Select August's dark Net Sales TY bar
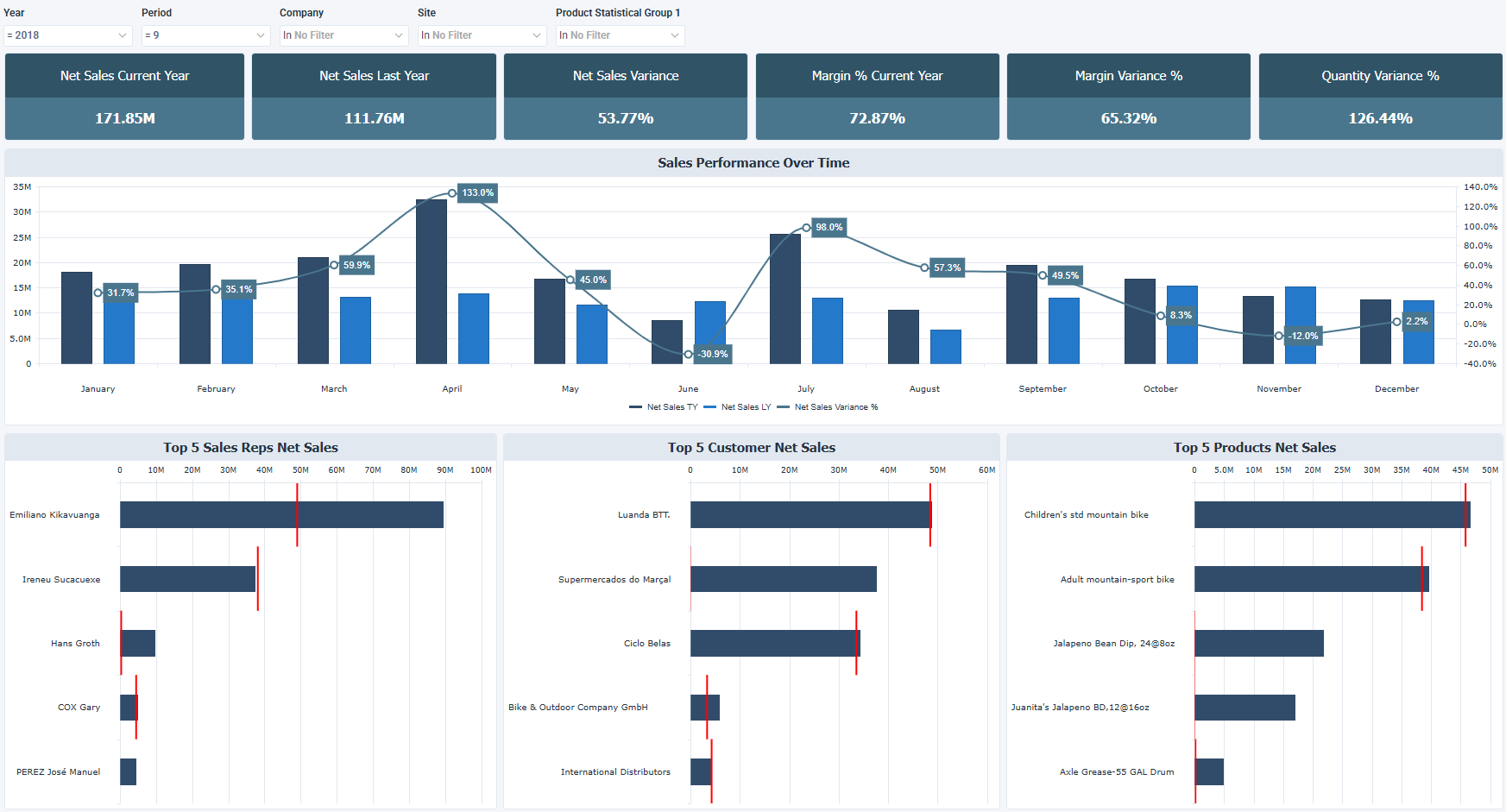 click(x=904, y=337)
